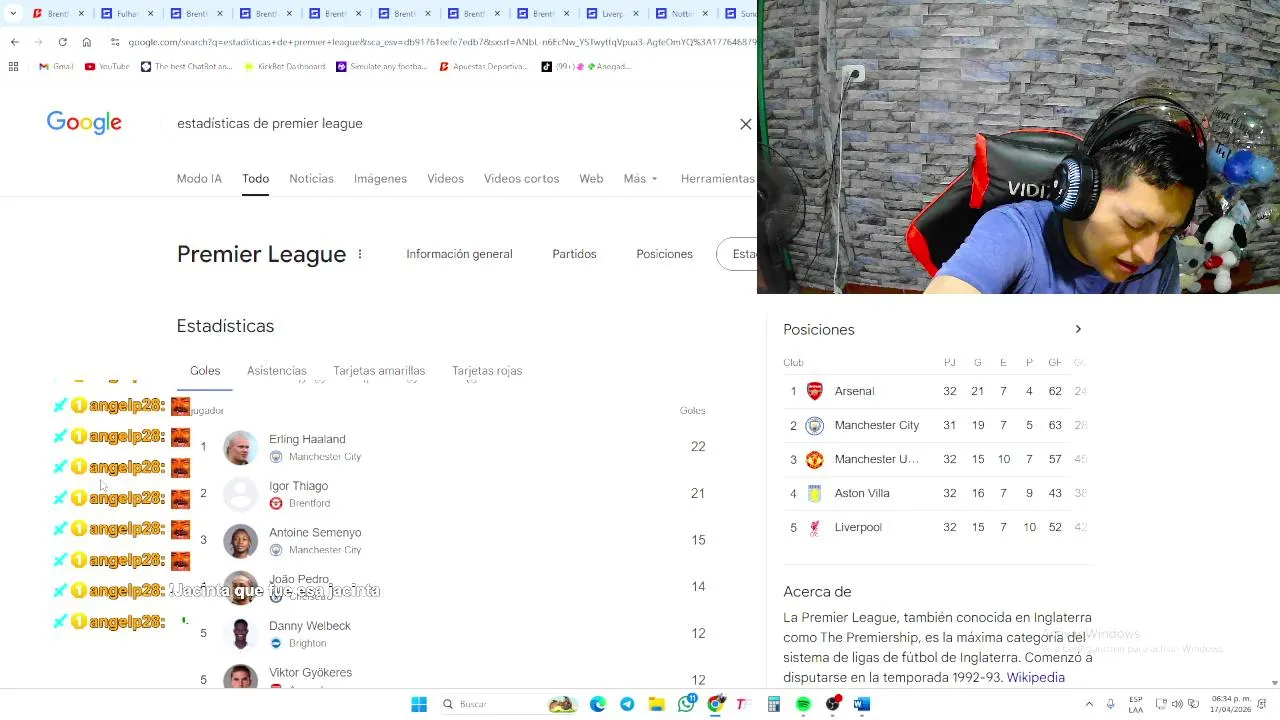Go back to the previous page
Image resolution: width=1280 pixels, height=720 pixels.
[x=14, y=42]
